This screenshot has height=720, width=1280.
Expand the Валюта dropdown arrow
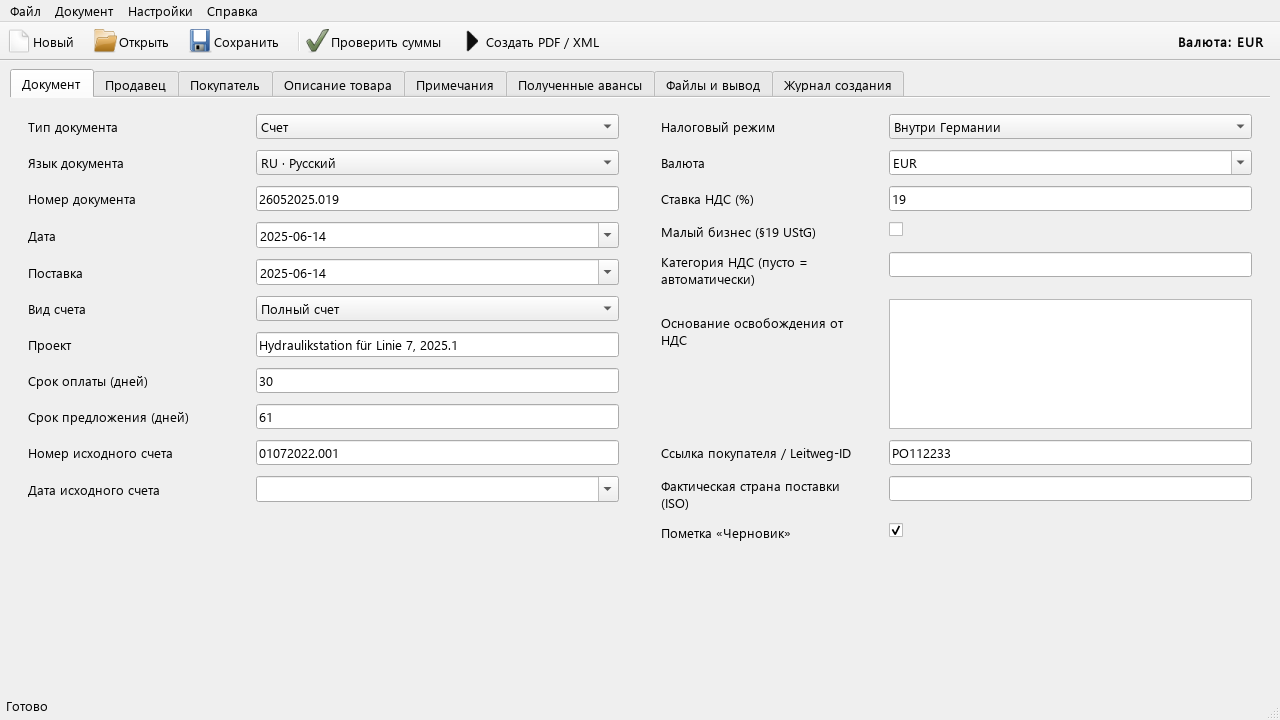tap(1241, 163)
